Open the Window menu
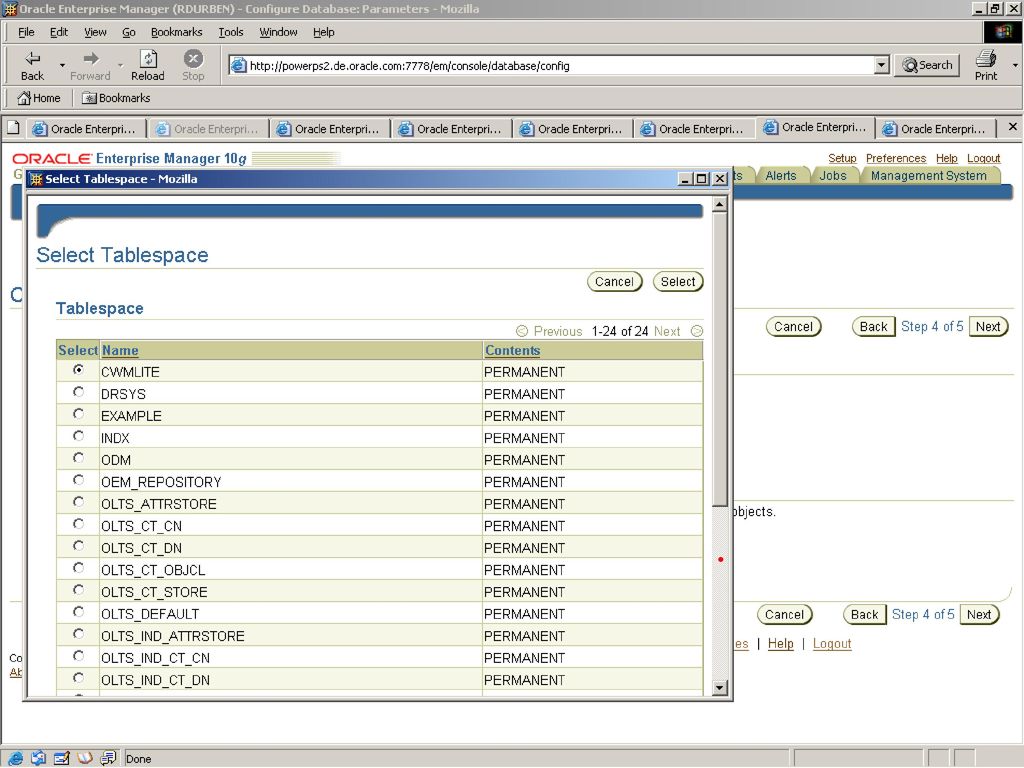 [278, 32]
